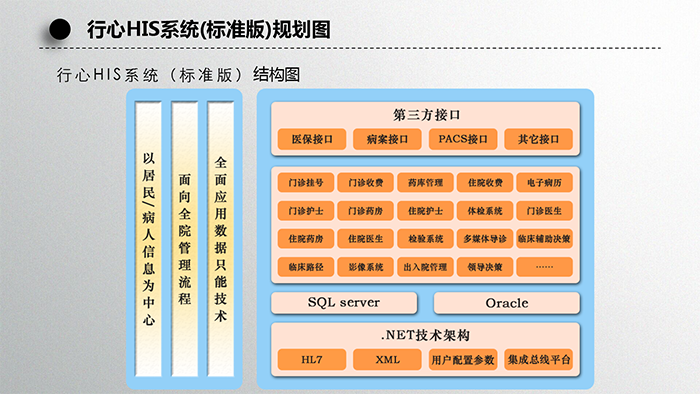The height and width of the screenshot is (394, 700).
Task: Click the PACS接口 box
Action: [x=462, y=139]
